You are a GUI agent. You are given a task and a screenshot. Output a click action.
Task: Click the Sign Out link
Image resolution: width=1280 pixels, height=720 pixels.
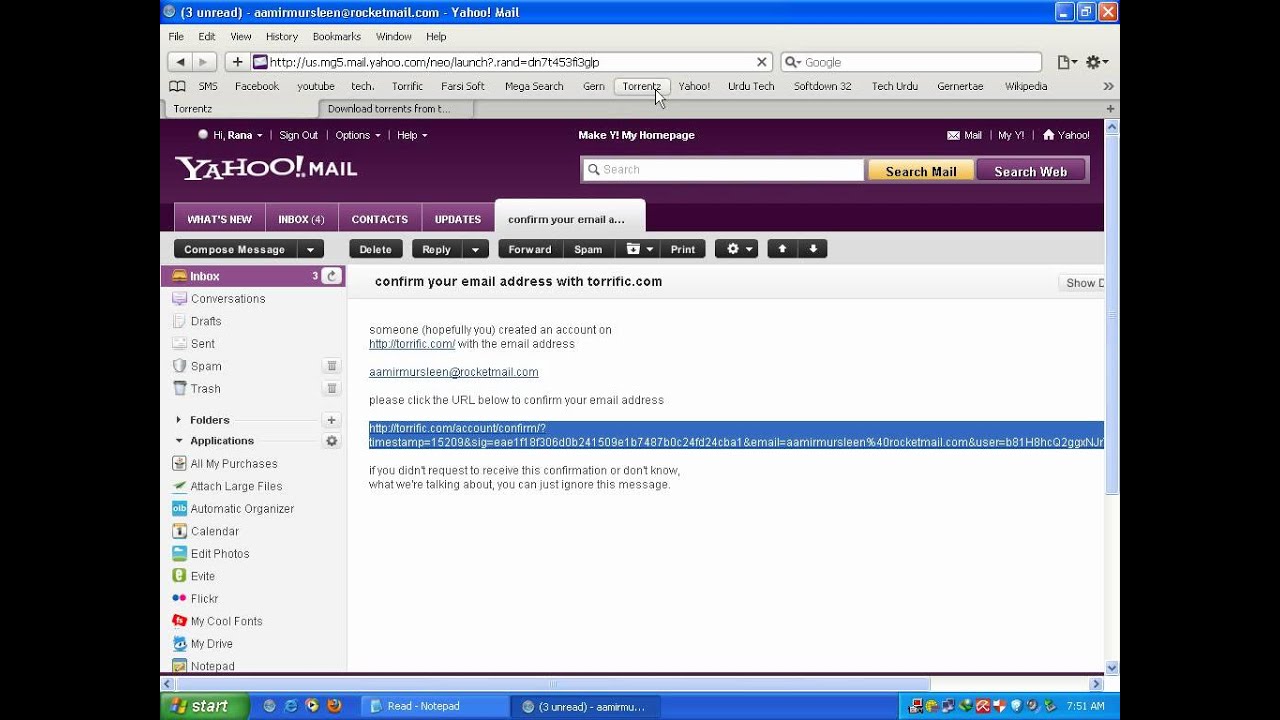click(298, 135)
